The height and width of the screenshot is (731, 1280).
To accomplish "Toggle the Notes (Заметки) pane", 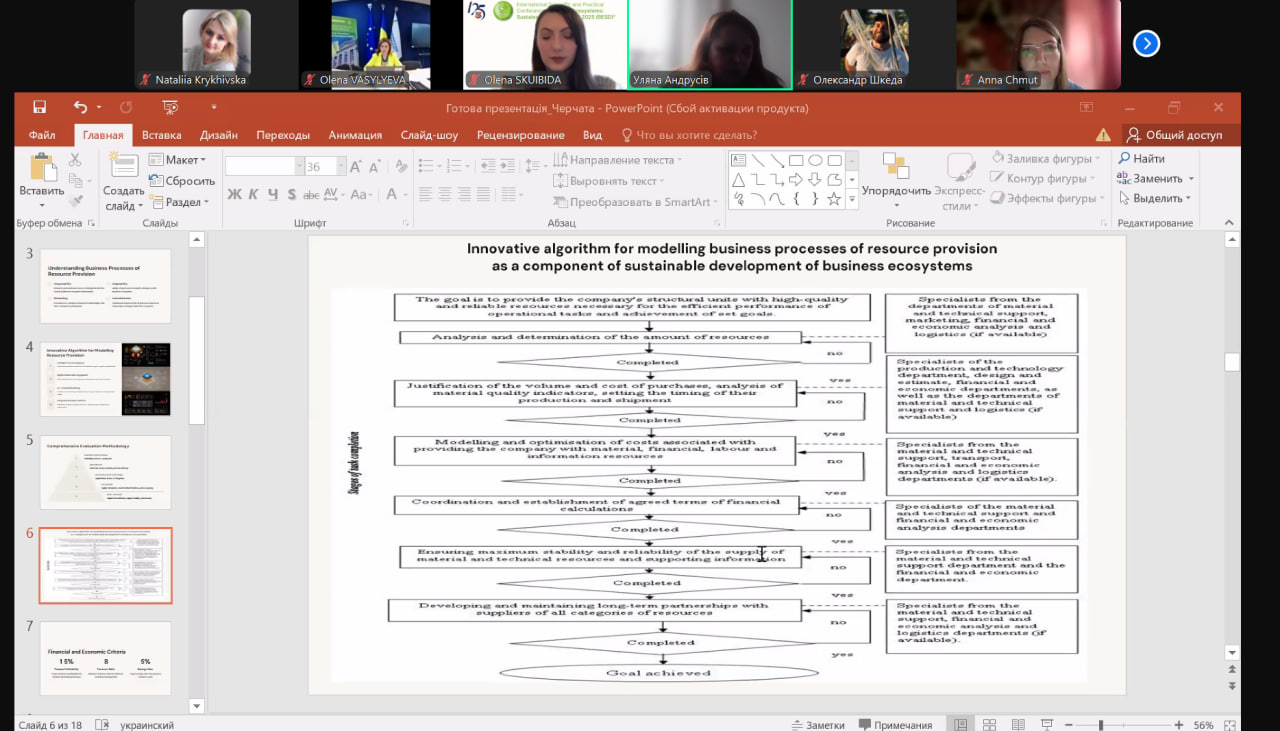I will click(x=817, y=725).
